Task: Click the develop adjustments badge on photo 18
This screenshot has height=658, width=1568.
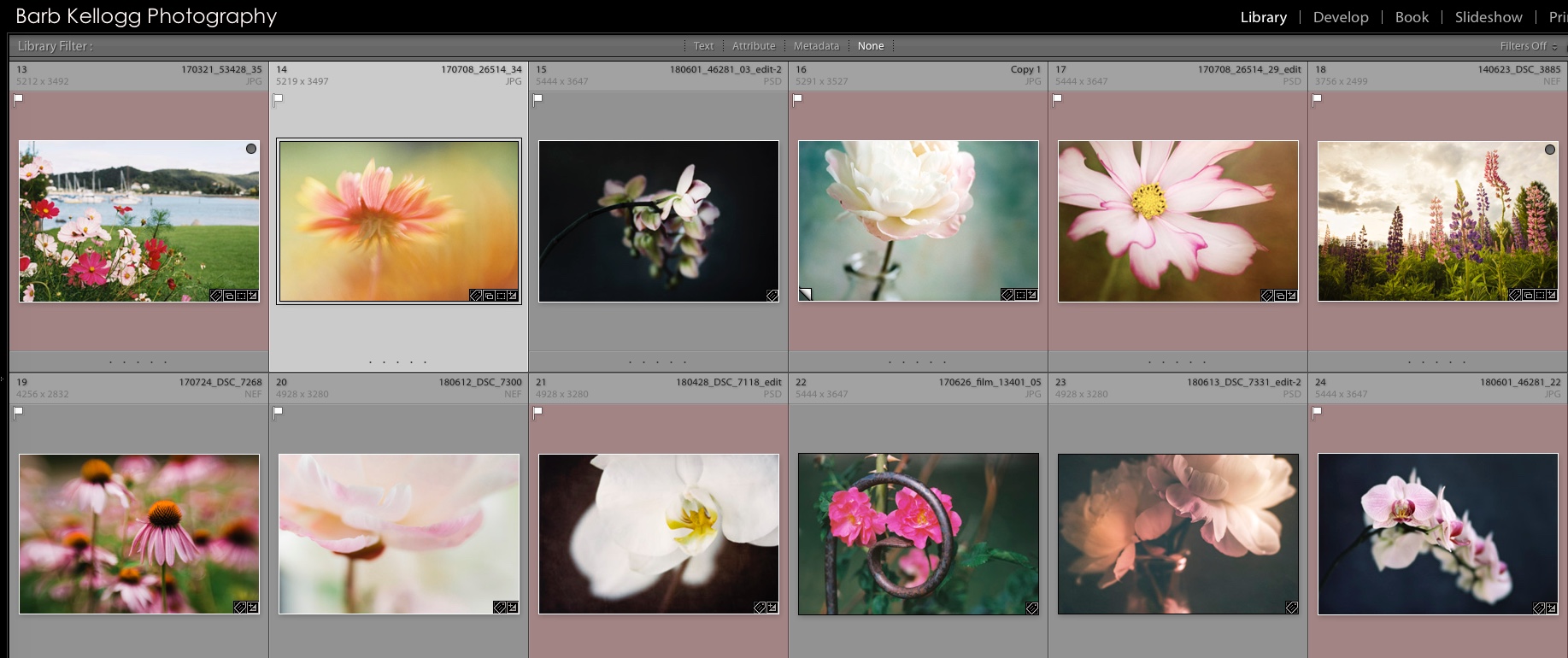Action: (x=1552, y=295)
